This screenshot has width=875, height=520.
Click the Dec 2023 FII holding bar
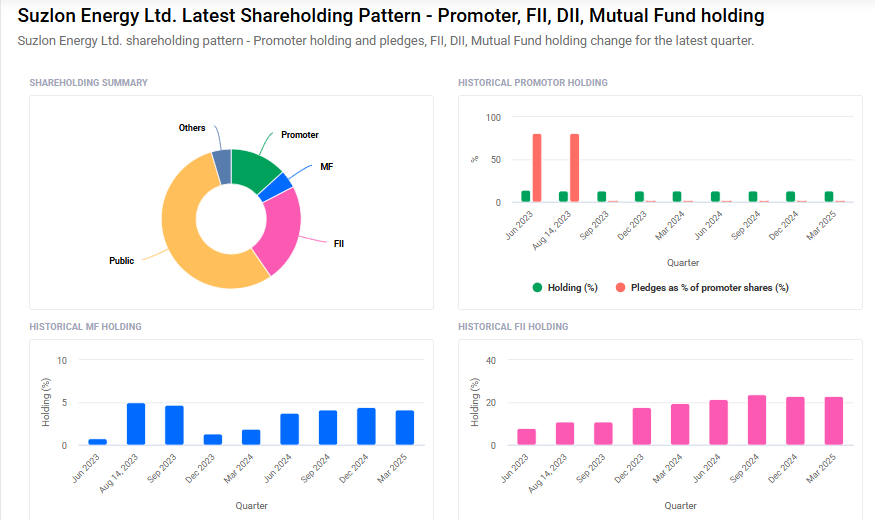[642, 427]
